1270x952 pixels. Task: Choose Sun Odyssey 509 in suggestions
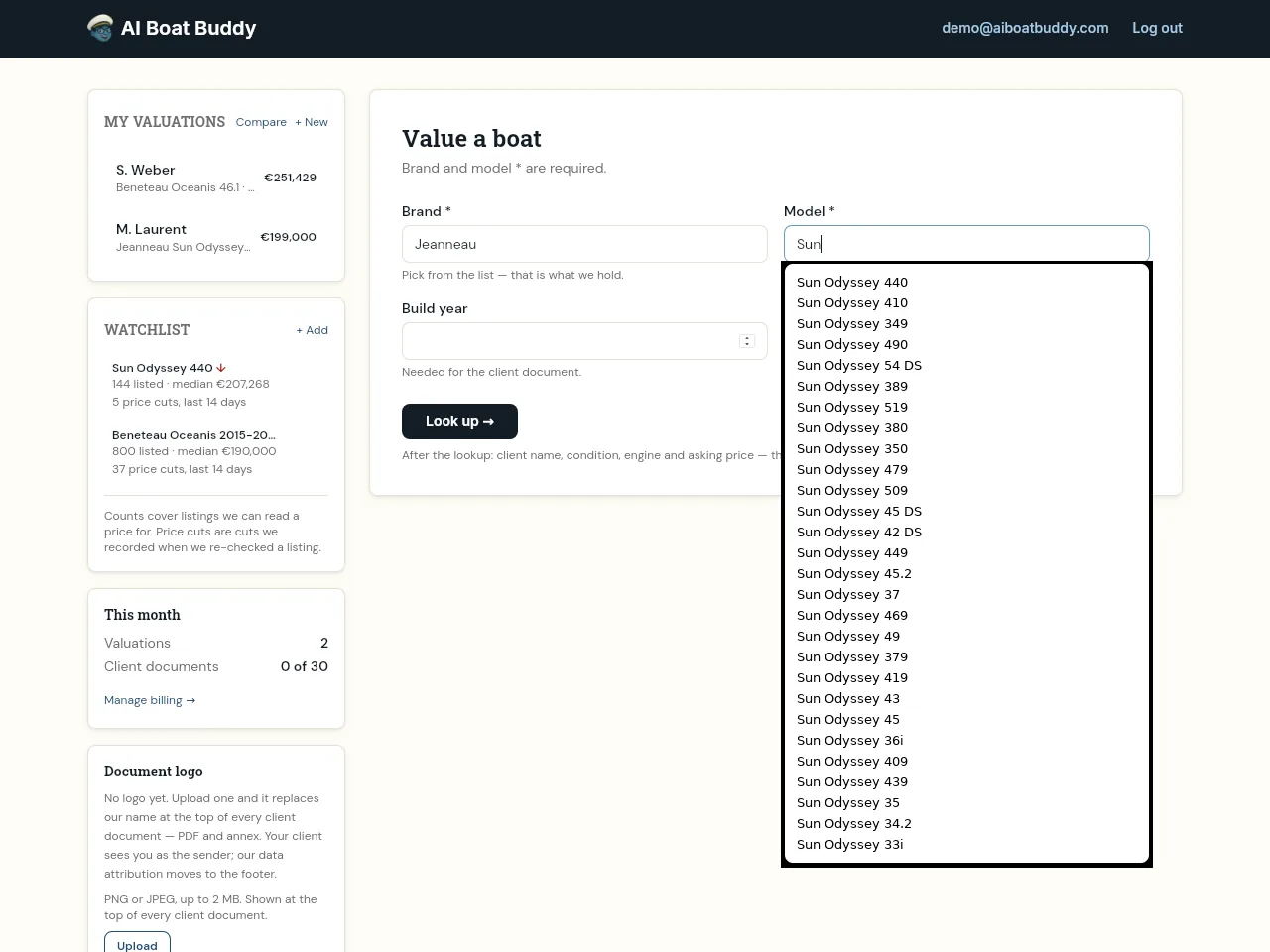tap(966, 490)
